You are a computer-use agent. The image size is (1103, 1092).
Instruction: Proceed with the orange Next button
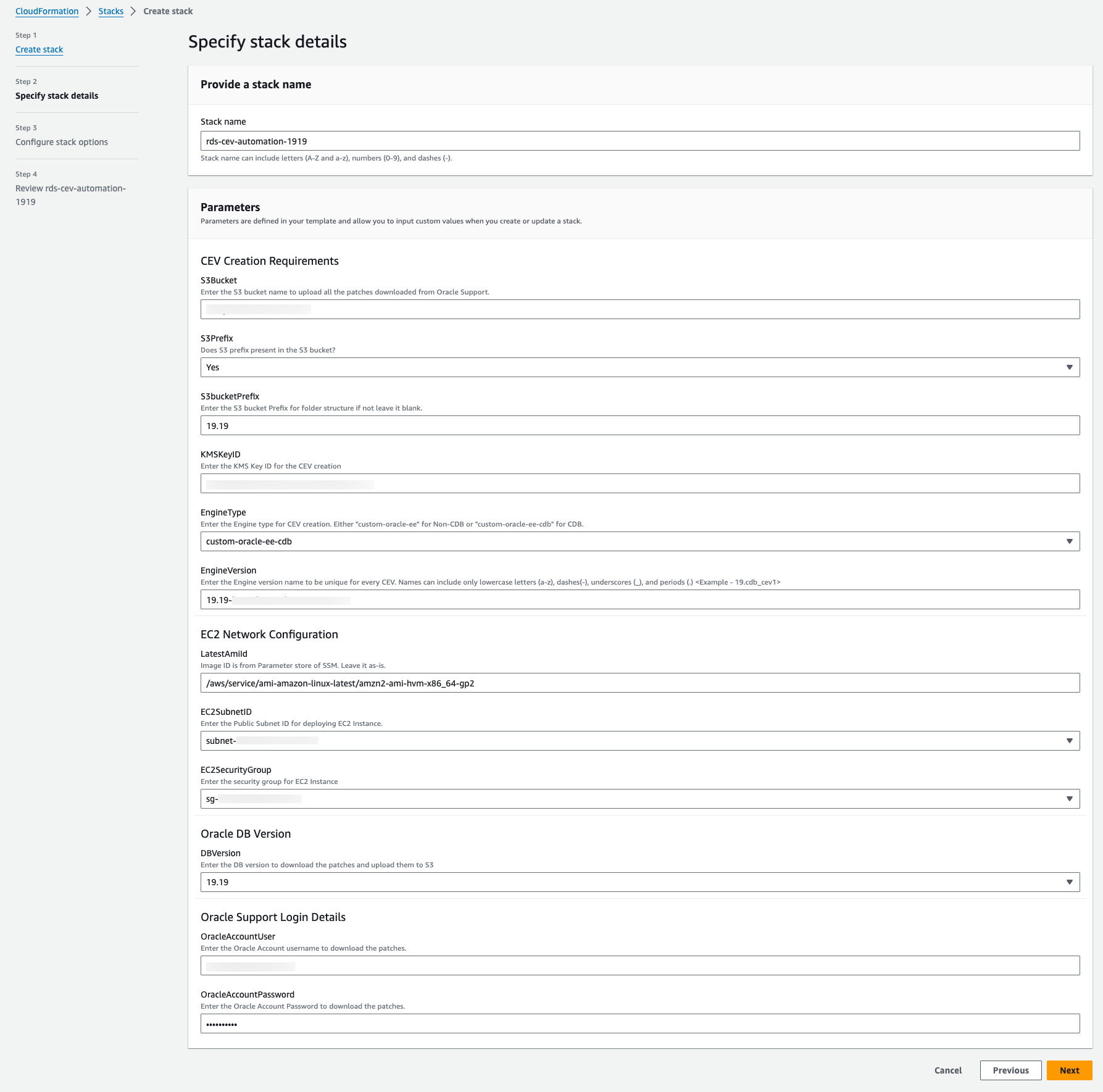pos(1069,1070)
